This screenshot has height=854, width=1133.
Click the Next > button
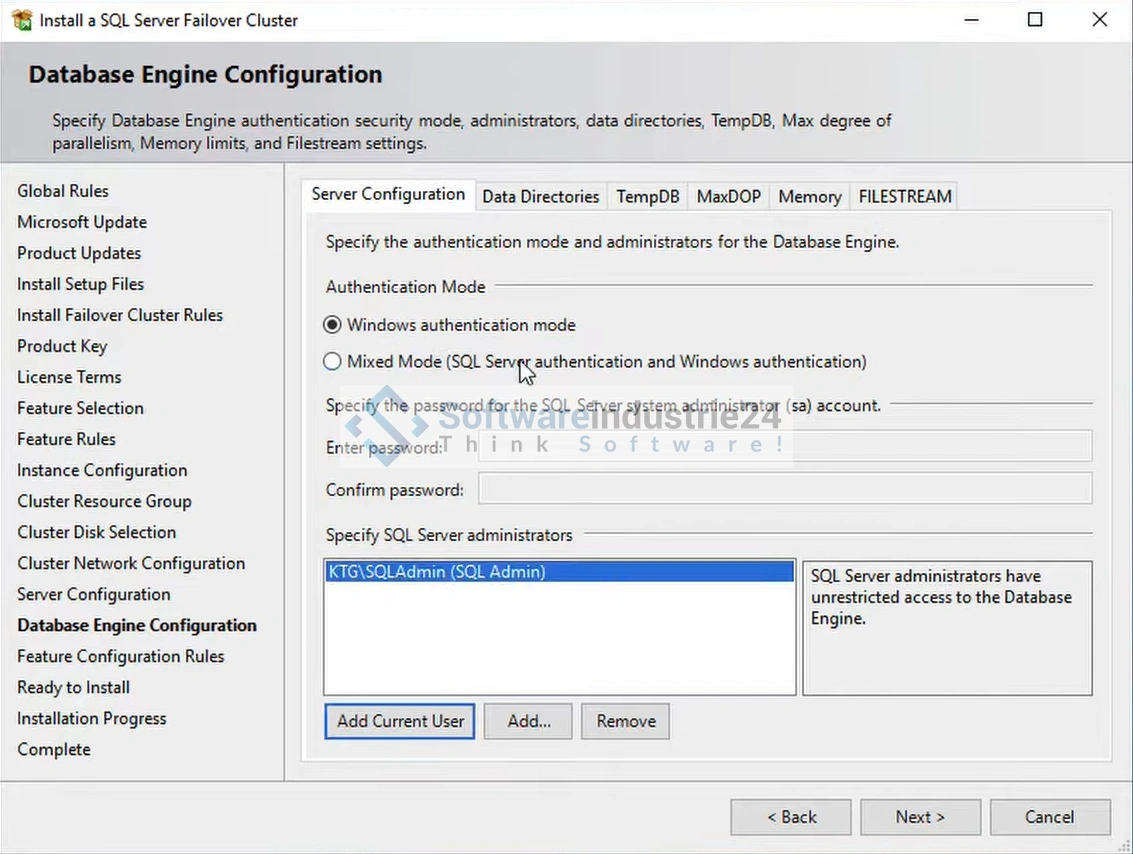pos(920,817)
